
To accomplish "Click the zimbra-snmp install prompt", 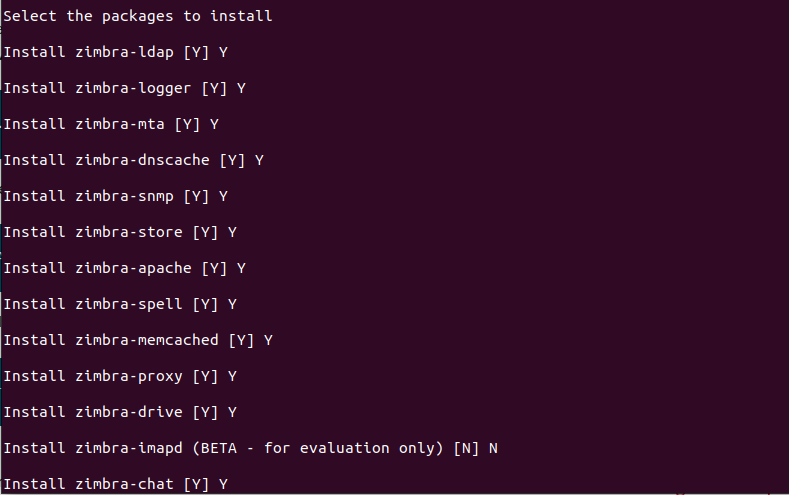I will click(x=116, y=196).
